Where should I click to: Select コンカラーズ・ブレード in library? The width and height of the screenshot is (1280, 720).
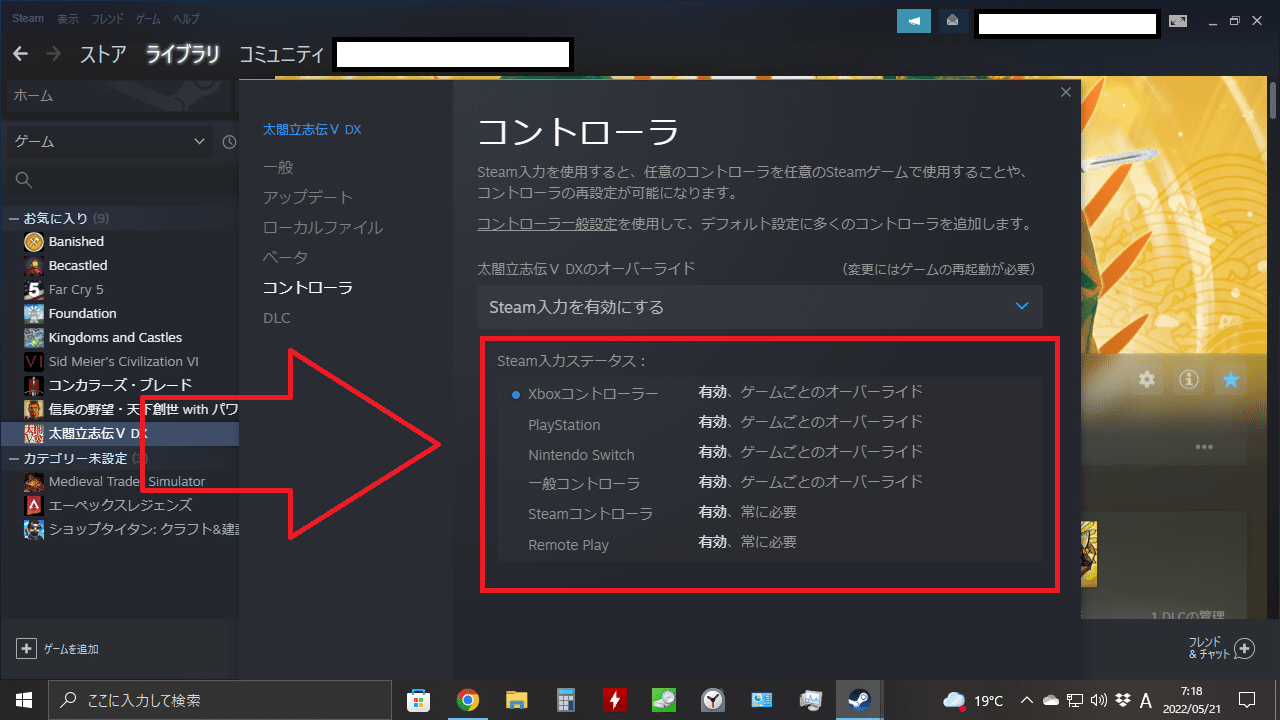120,385
